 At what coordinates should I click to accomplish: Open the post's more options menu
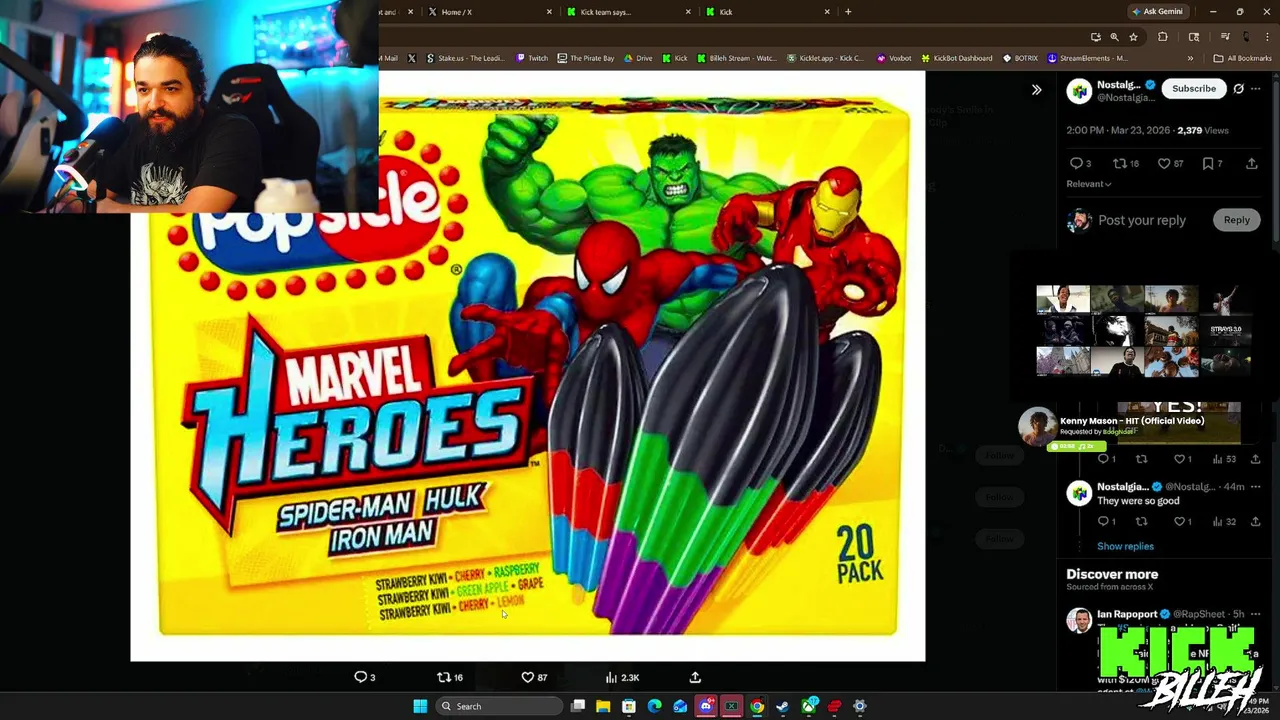(1255, 88)
